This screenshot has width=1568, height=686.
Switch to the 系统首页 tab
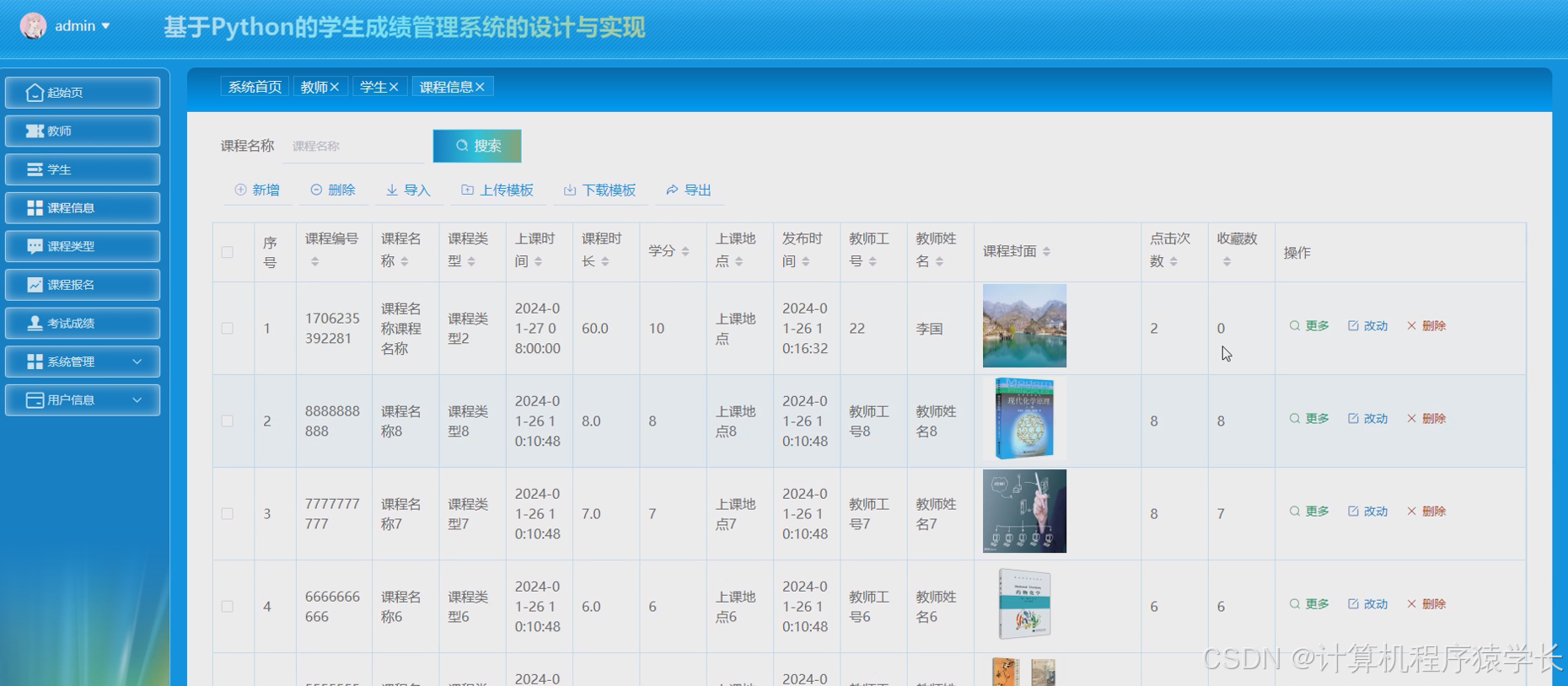coord(255,87)
